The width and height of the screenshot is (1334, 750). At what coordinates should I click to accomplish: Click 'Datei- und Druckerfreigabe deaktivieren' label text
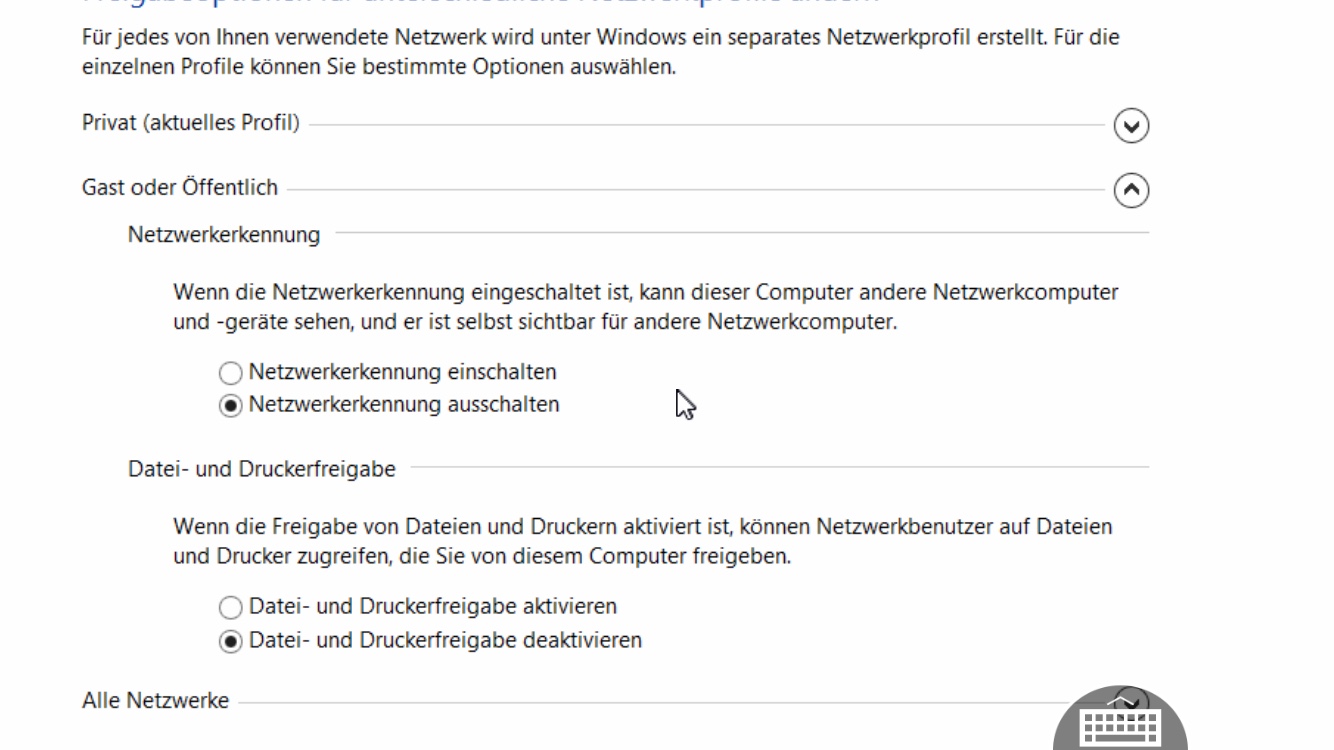click(x=445, y=640)
